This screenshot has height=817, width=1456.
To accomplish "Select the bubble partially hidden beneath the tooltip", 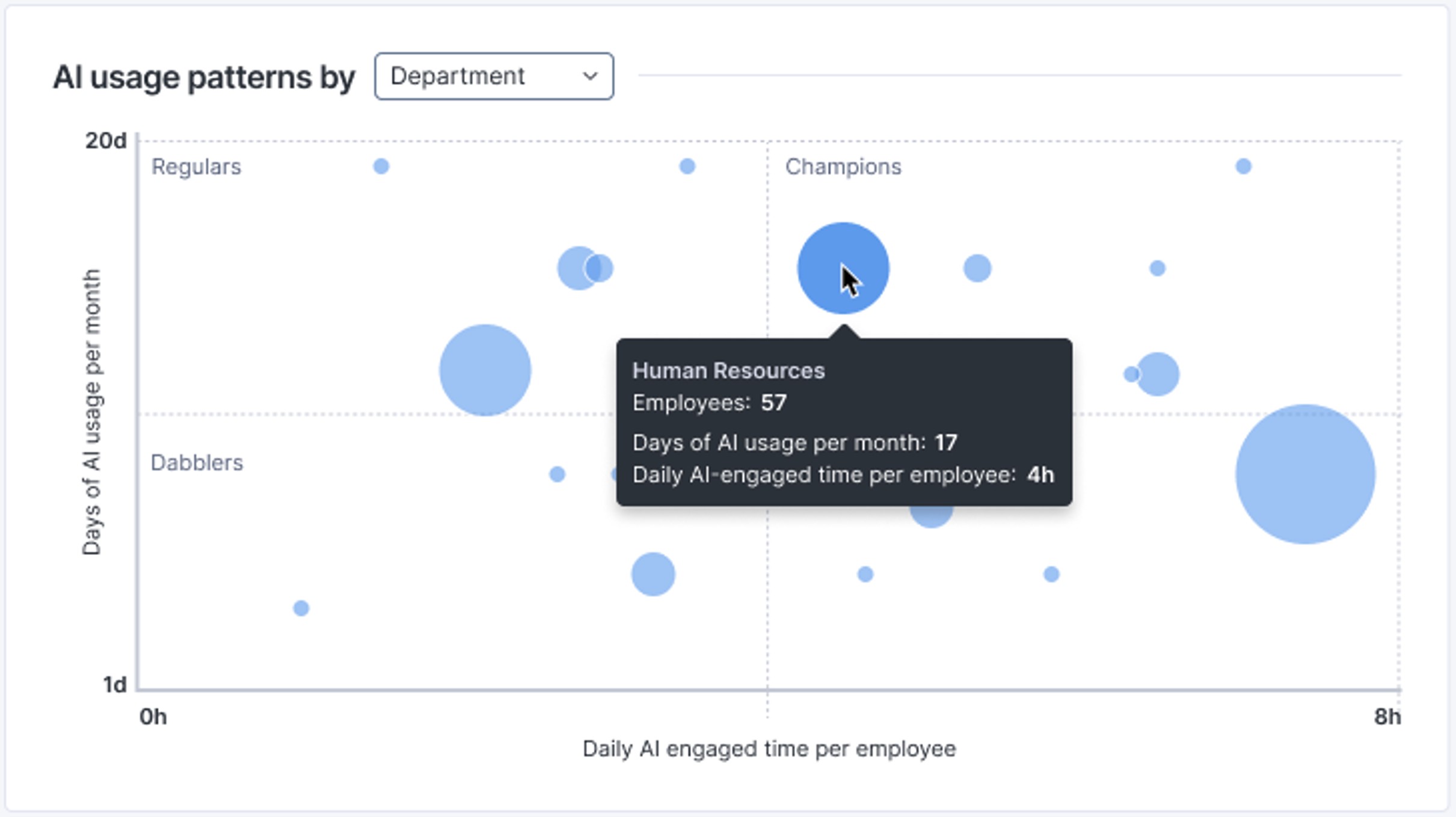I will [x=931, y=516].
